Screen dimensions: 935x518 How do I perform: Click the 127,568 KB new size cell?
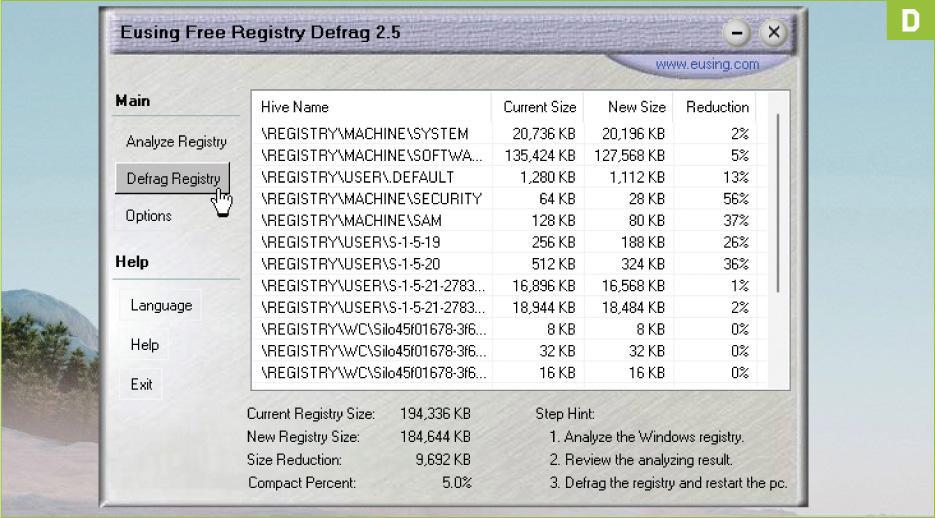[629, 156]
